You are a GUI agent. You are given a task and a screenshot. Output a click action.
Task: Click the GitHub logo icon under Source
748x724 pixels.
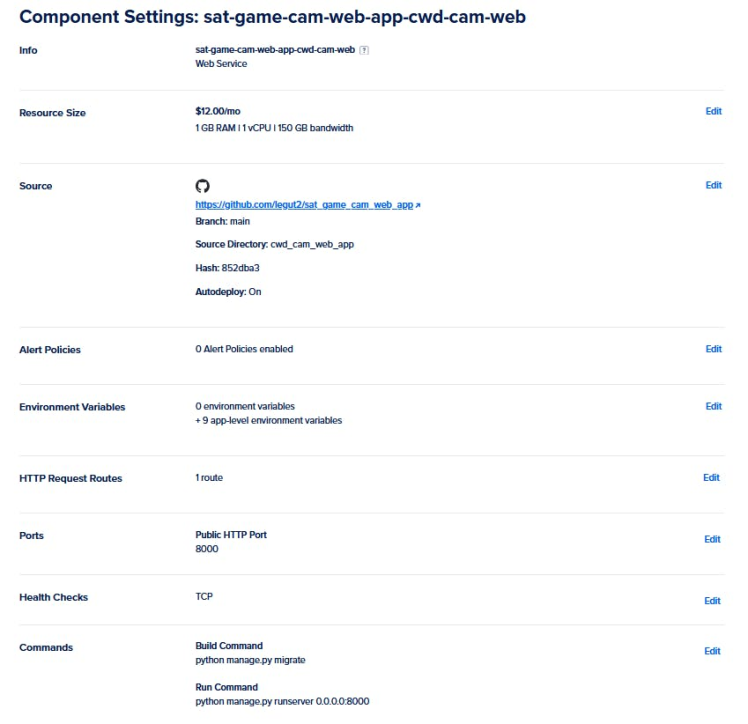click(202, 186)
